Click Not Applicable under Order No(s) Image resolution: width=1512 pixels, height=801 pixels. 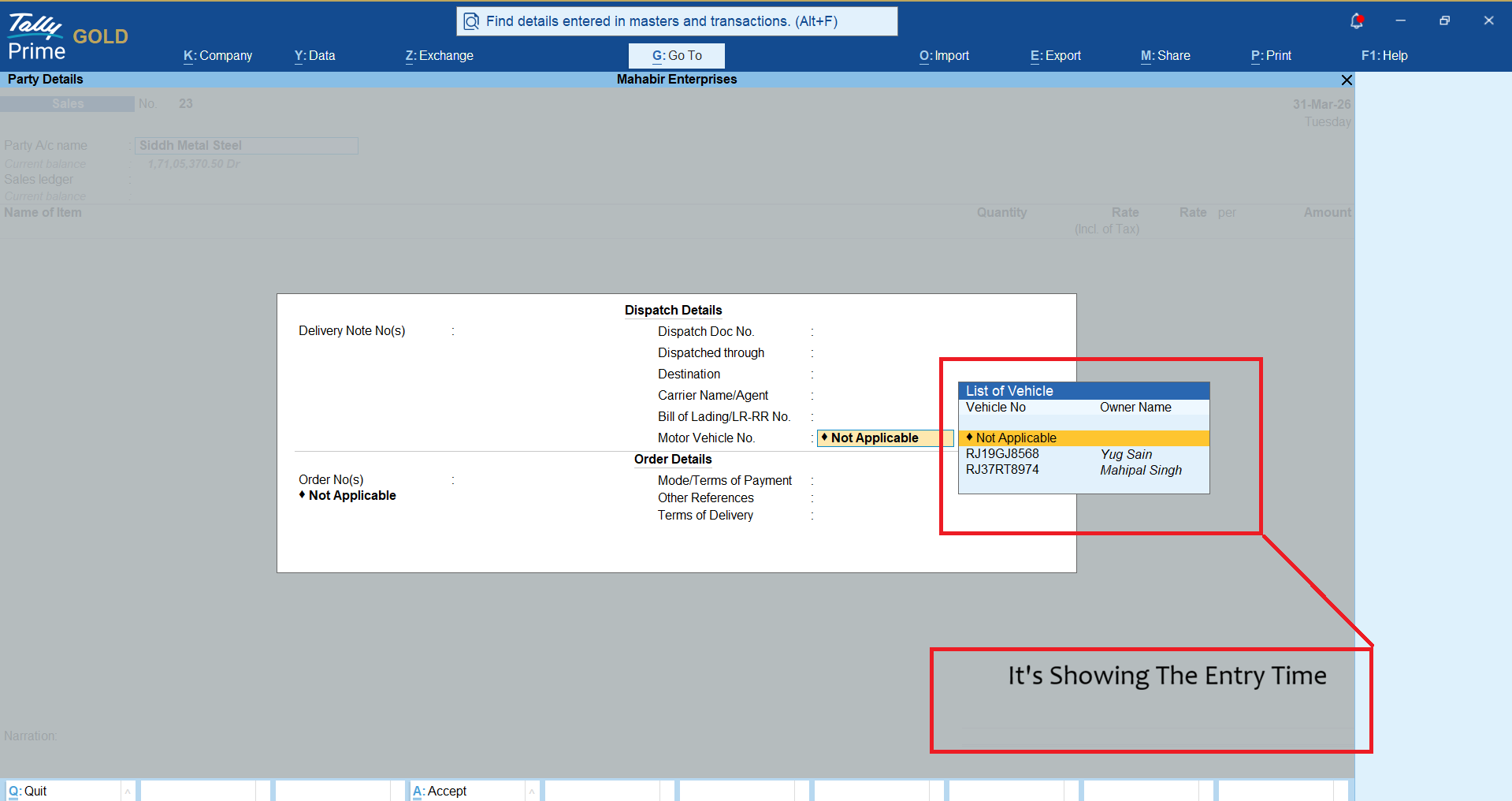coord(347,496)
